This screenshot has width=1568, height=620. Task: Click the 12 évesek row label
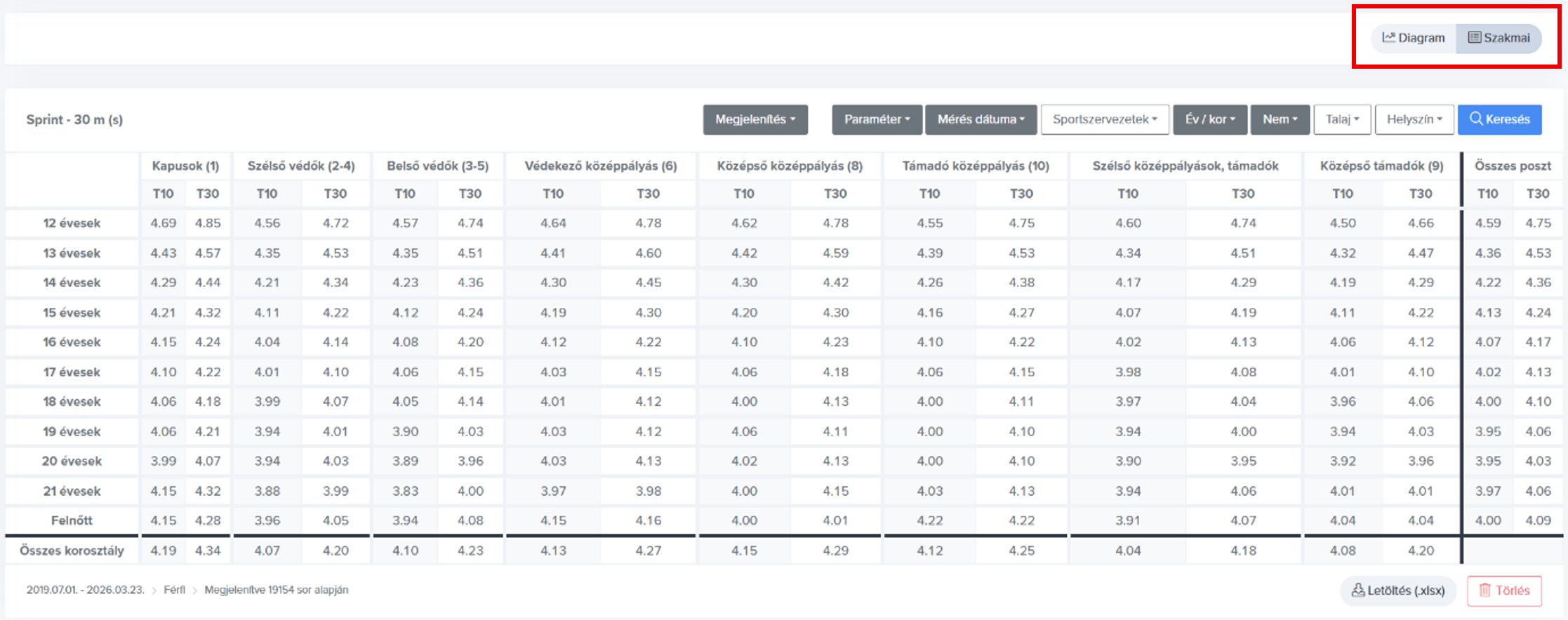point(72,223)
